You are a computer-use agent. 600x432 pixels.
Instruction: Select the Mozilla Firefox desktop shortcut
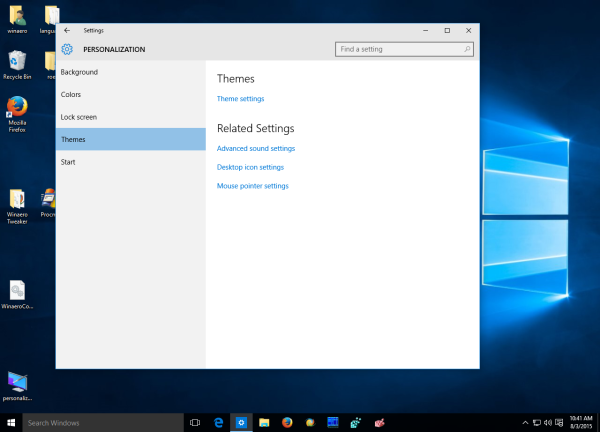tap(17, 114)
